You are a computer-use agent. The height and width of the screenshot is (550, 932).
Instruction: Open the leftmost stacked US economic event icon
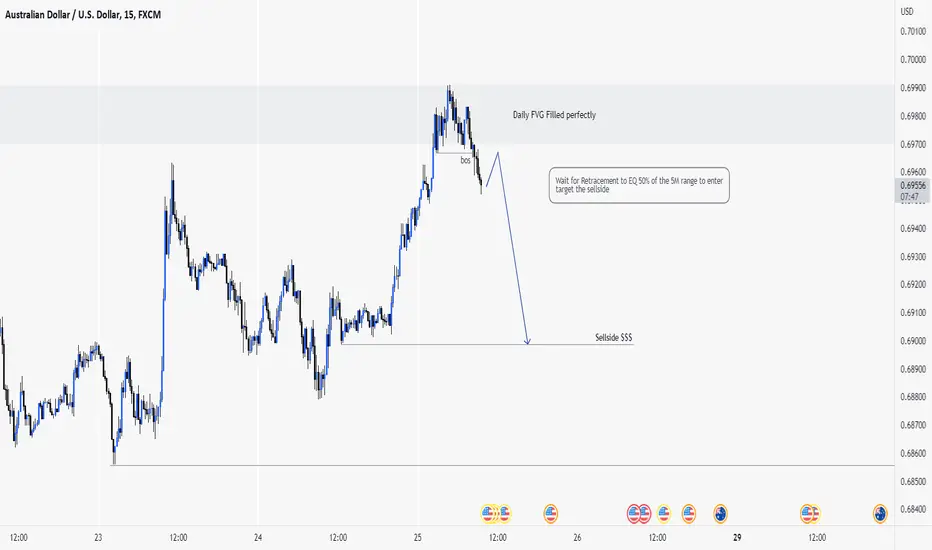pyautogui.click(x=487, y=513)
